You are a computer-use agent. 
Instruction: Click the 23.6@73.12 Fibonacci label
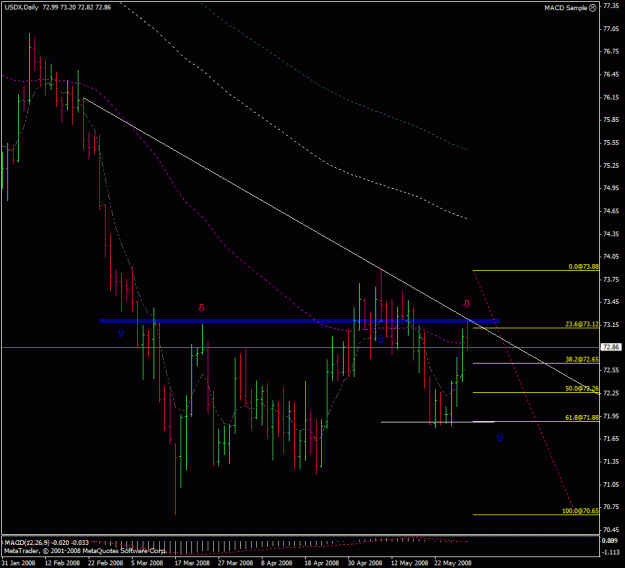pyautogui.click(x=582, y=324)
